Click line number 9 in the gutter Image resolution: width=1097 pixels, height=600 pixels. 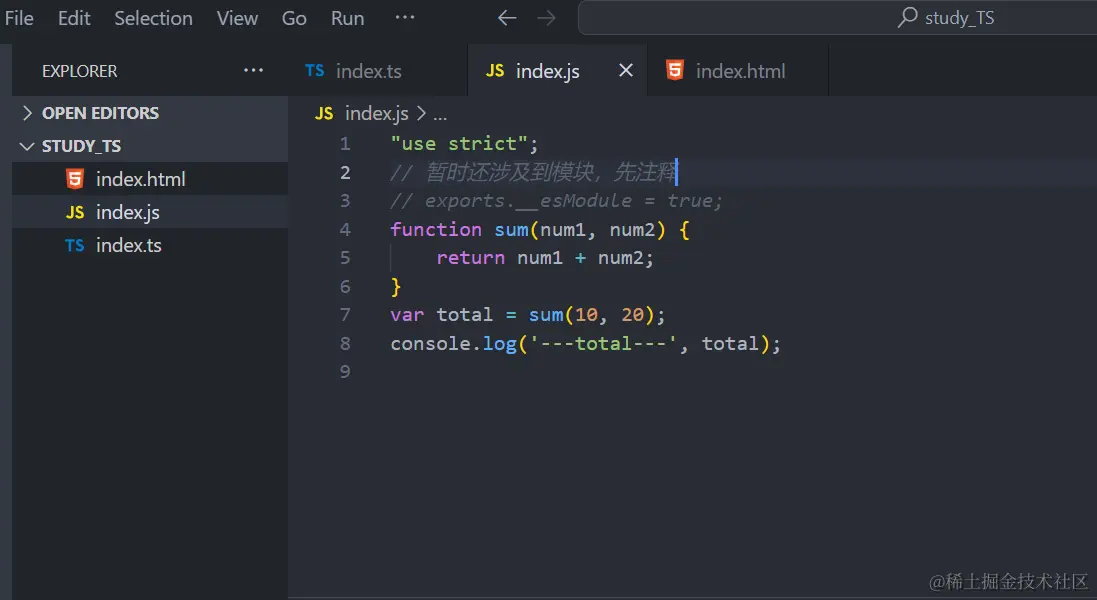tap(345, 371)
